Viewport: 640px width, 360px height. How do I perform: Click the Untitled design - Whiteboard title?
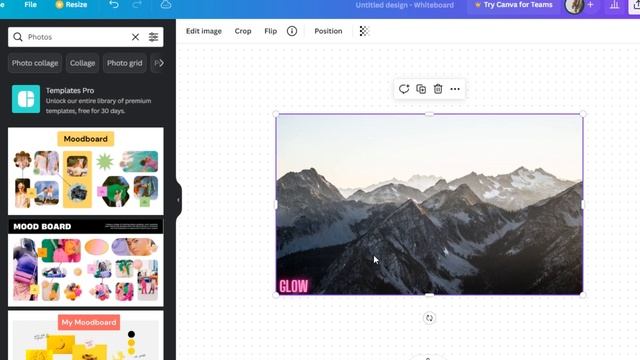(x=404, y=5)
